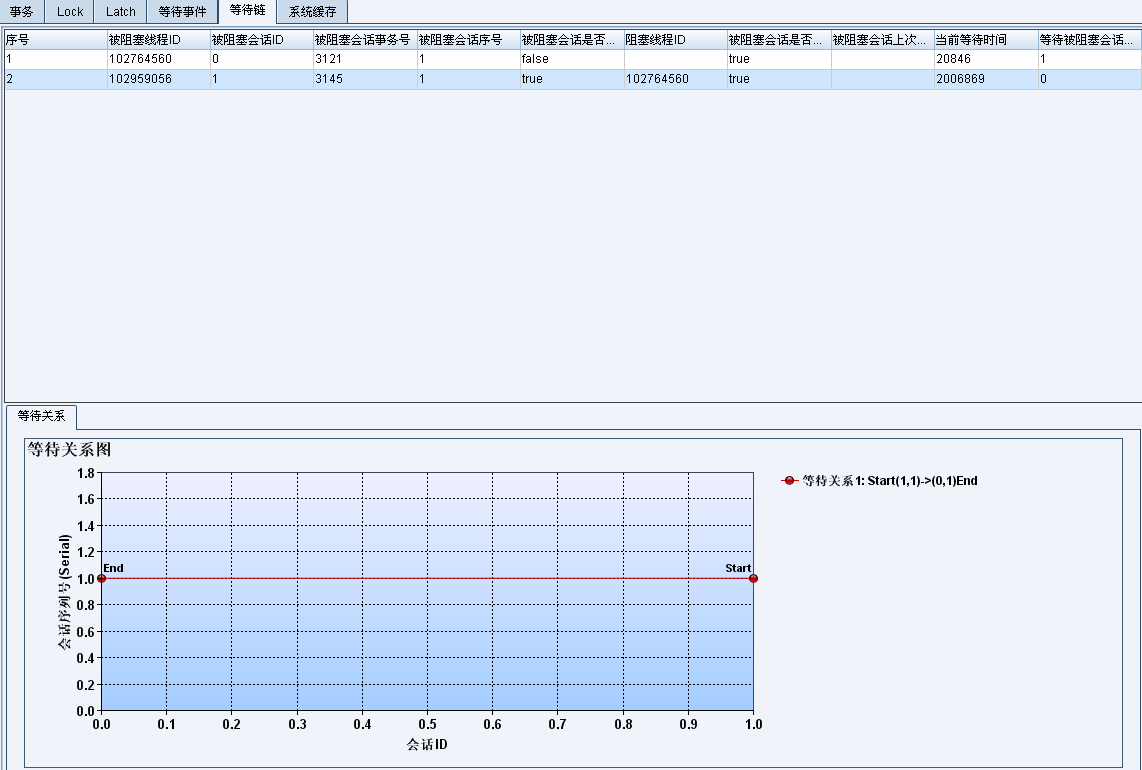Sort by 序号 column header
Image resolution: width=1142 pixels, height=770 pixels.
(55, 40)
